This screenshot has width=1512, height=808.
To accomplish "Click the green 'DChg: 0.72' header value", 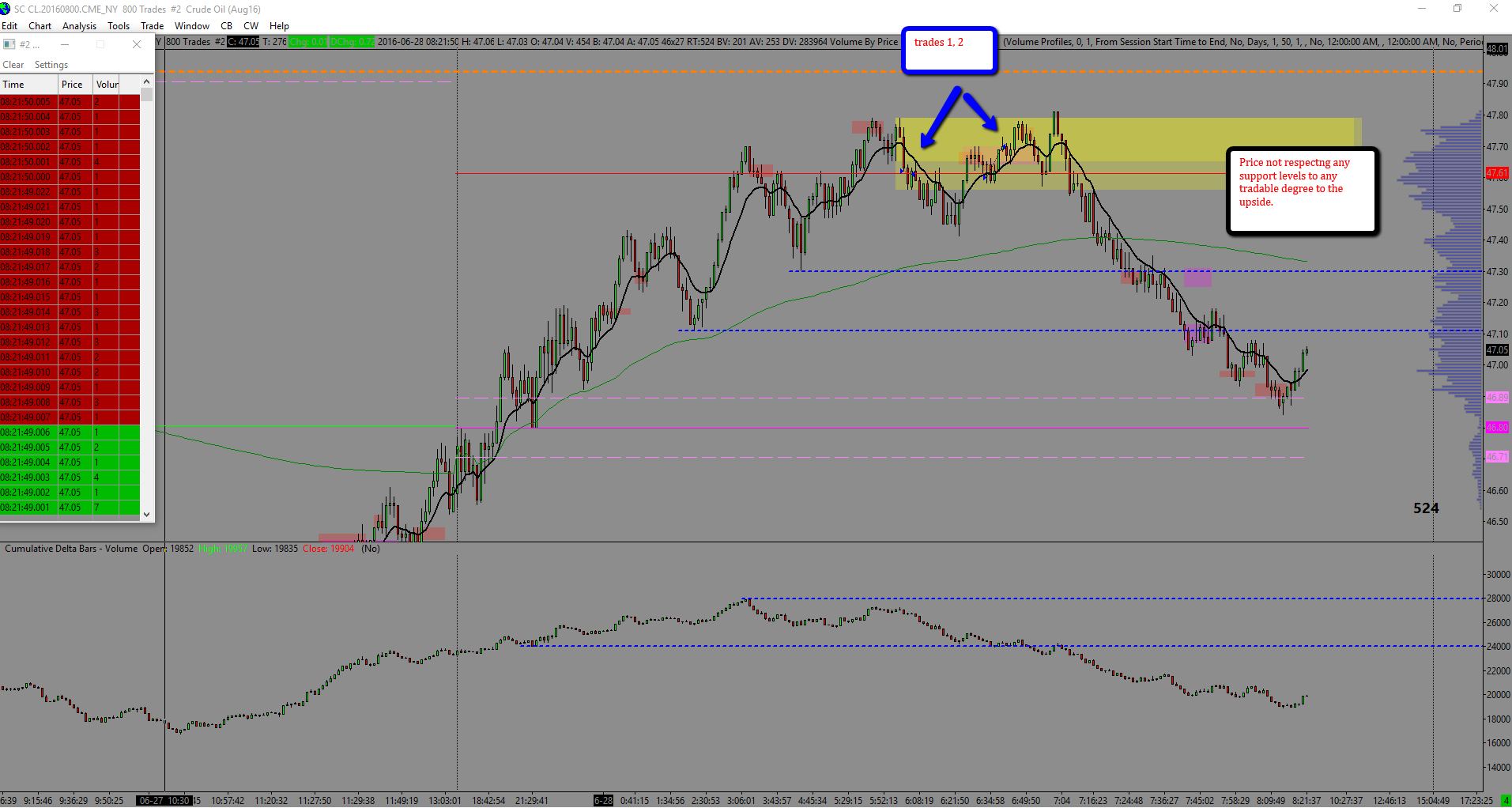I will [x=353, y=42].
